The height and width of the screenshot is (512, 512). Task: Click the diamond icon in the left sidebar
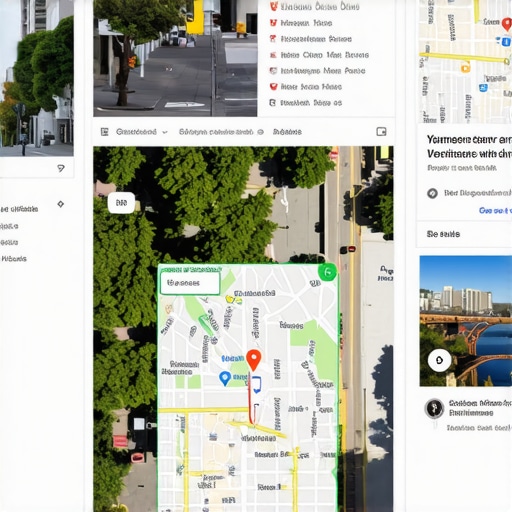coord(60,204)
